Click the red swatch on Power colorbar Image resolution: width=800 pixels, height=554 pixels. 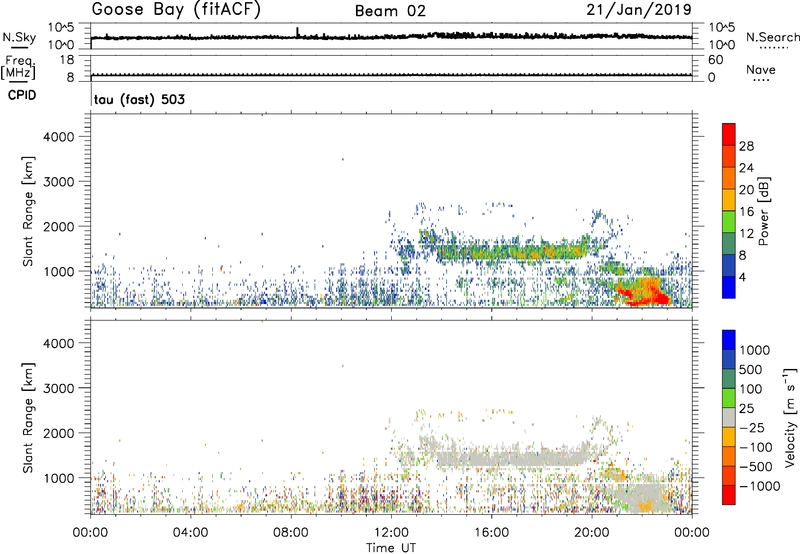(x=729, y=134)
